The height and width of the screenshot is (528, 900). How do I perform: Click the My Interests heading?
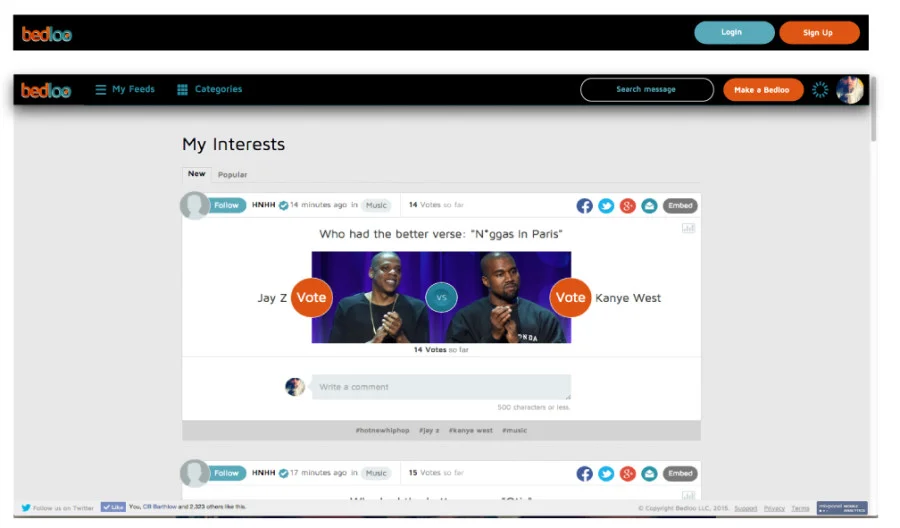coord(234,144)
